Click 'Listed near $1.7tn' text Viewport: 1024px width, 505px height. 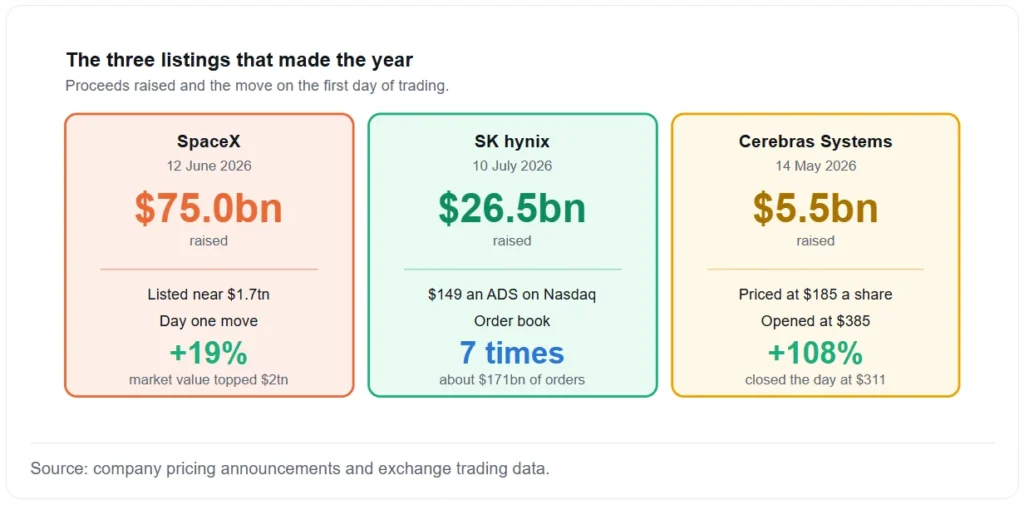tap(208, 295)
